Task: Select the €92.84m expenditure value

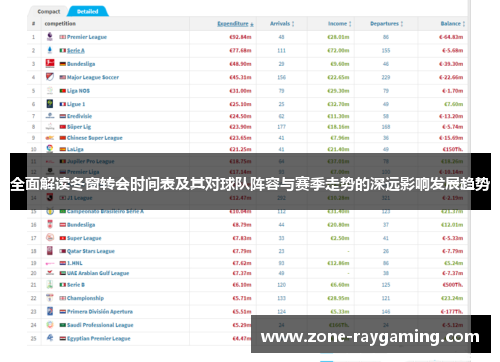Action: (240, 37)
